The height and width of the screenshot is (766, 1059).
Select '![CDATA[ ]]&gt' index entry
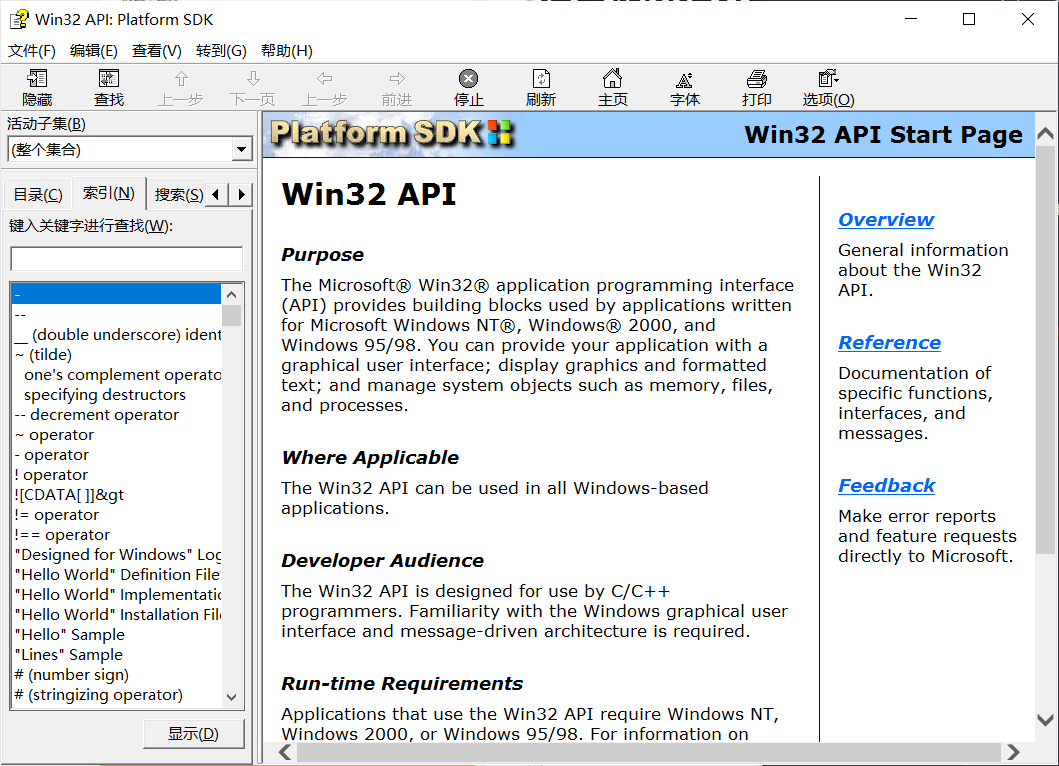click(116, 494)
